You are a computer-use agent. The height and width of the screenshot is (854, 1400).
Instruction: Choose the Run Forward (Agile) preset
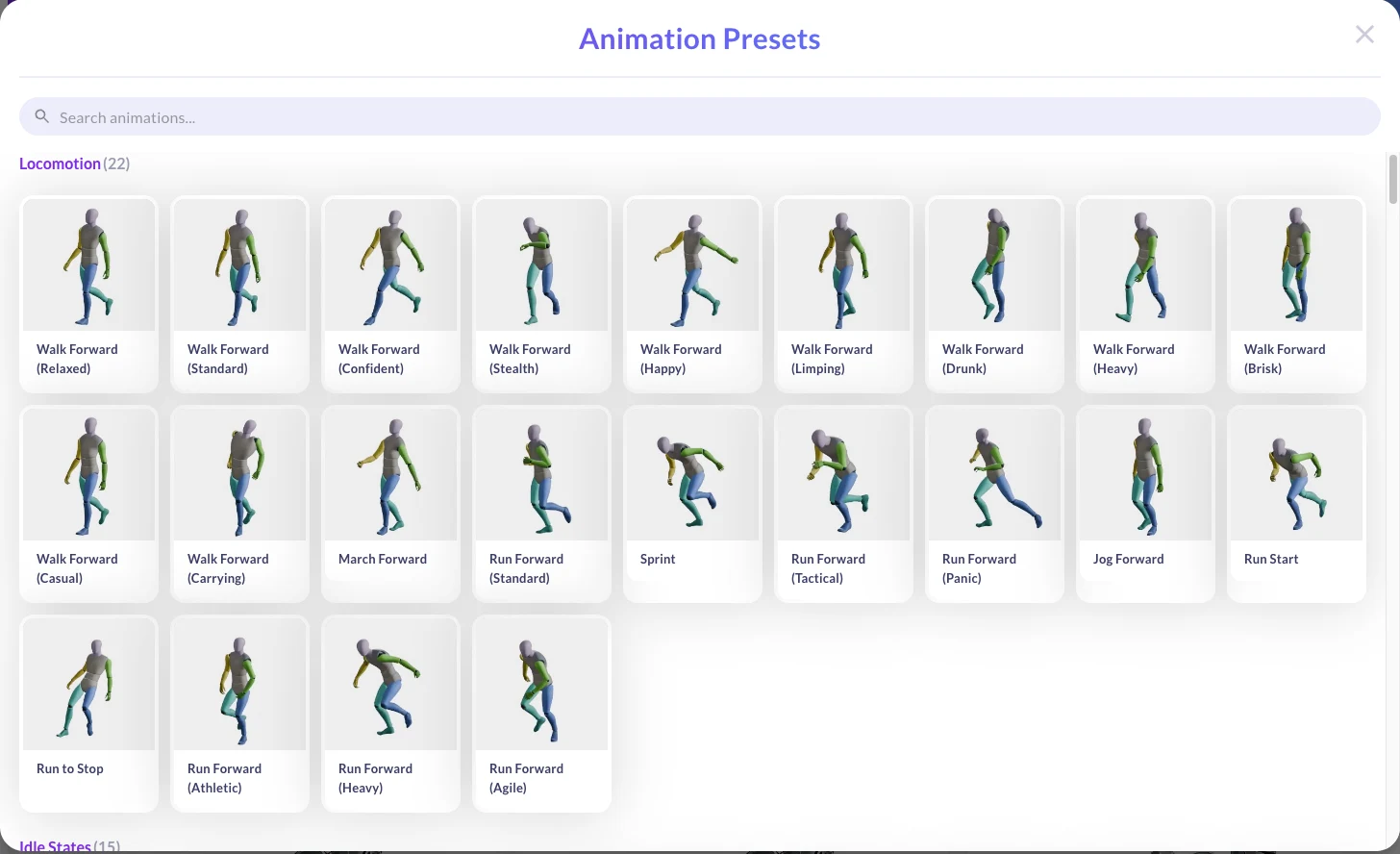541,714
